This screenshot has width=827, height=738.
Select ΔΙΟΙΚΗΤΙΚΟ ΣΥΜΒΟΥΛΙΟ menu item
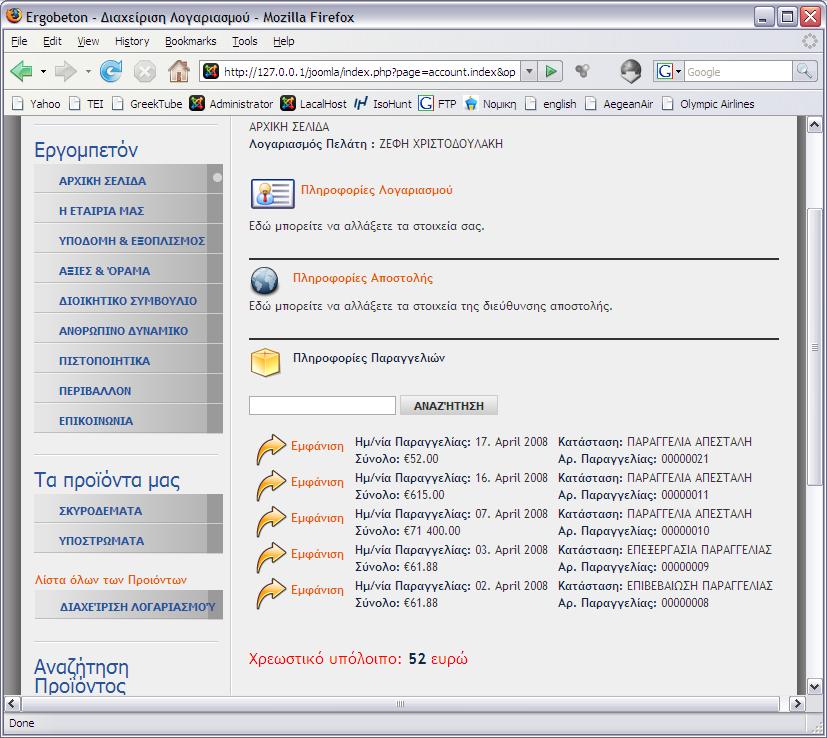click(x=128, y=301)
